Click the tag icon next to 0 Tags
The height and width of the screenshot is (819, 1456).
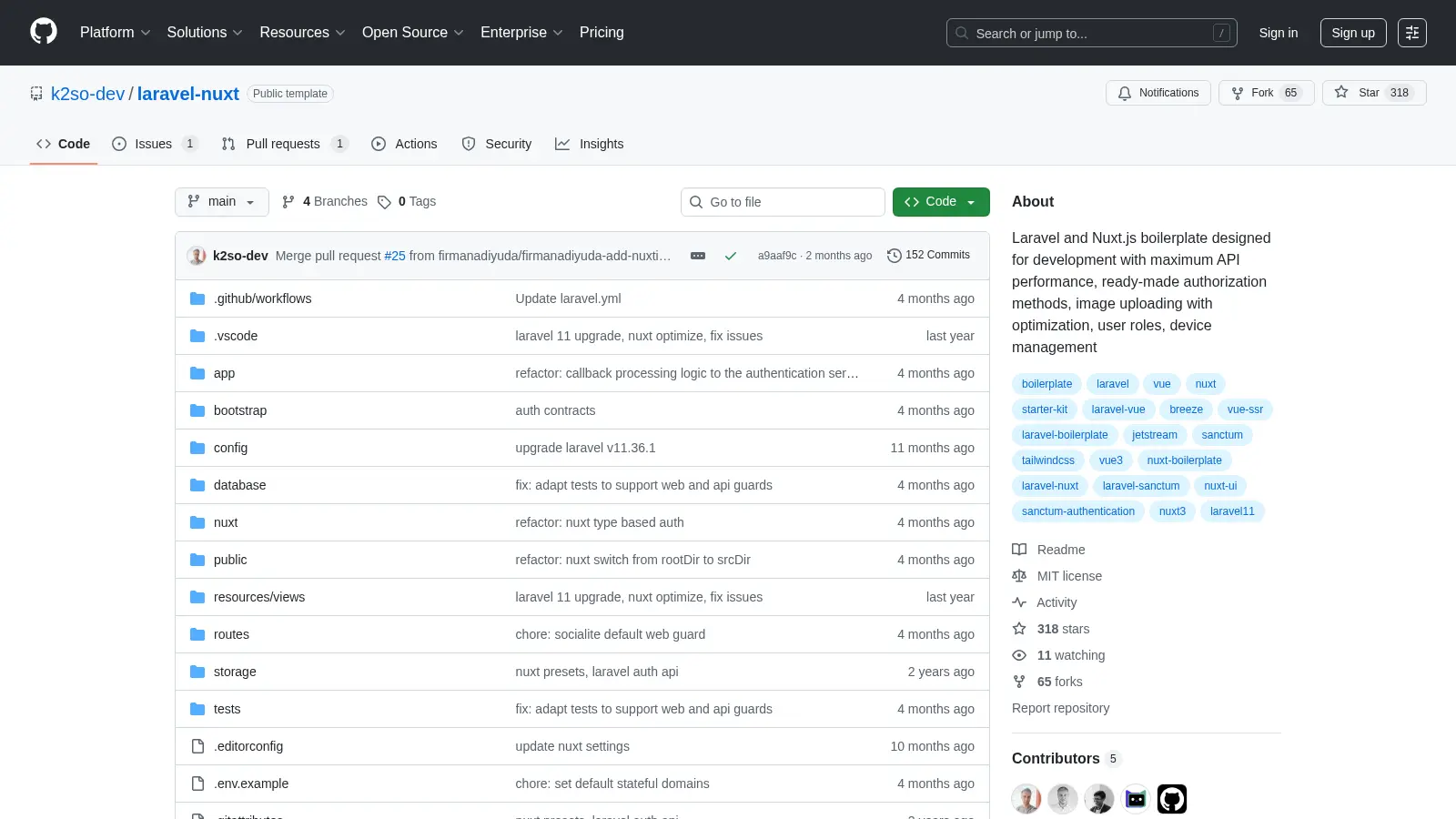point(384,202)
